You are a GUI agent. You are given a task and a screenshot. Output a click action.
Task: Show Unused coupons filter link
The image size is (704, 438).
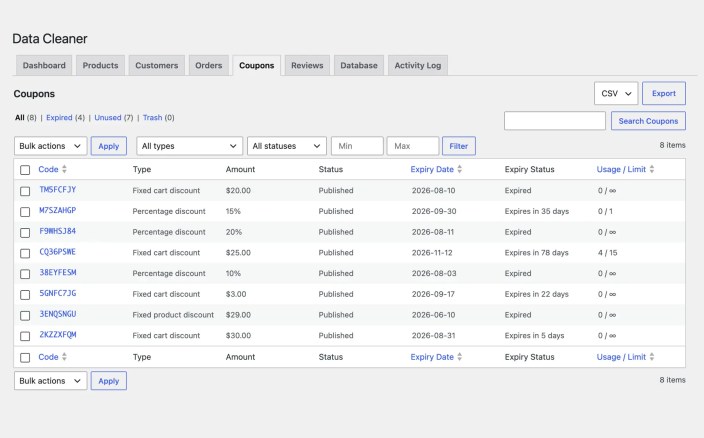coord(108,118)
